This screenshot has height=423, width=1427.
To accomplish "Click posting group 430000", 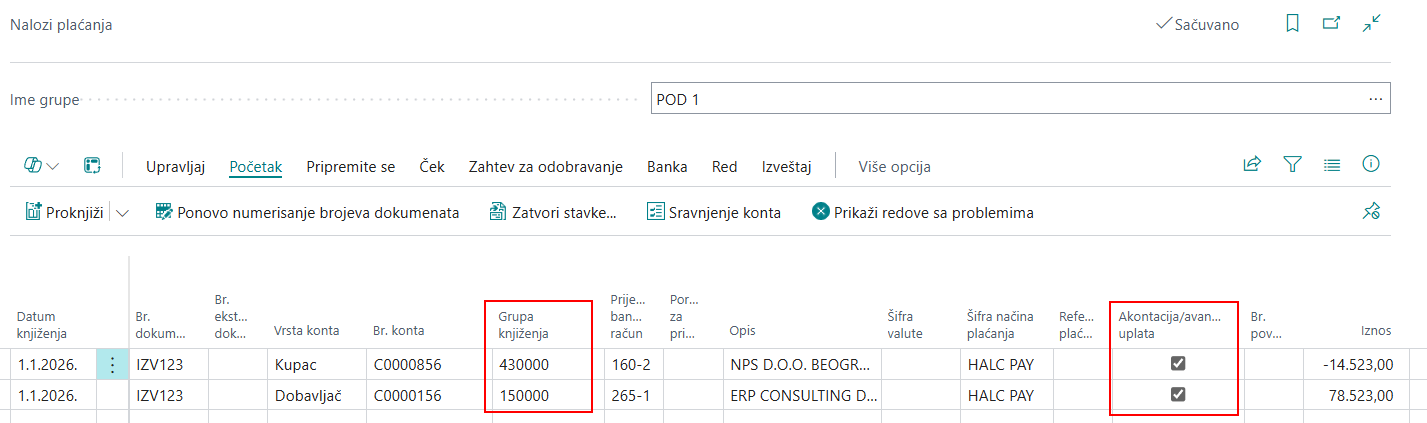I will (x=524, y=365).
